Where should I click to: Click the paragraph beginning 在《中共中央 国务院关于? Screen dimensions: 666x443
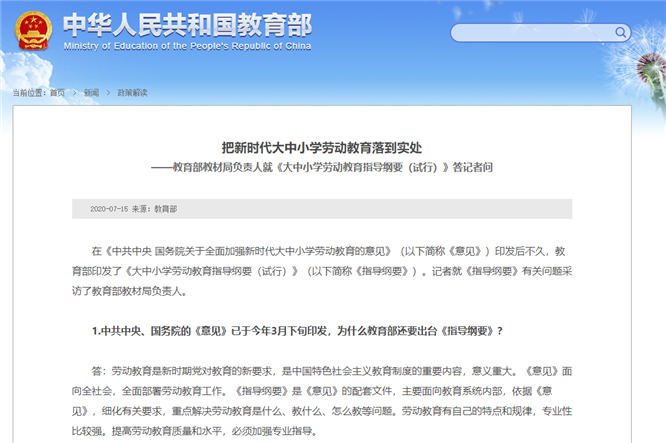[322, 271]
